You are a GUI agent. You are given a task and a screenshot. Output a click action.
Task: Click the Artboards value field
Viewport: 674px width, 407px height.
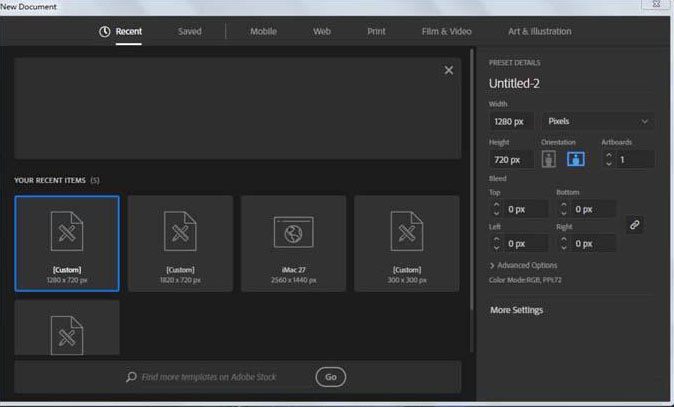(635, 160)
